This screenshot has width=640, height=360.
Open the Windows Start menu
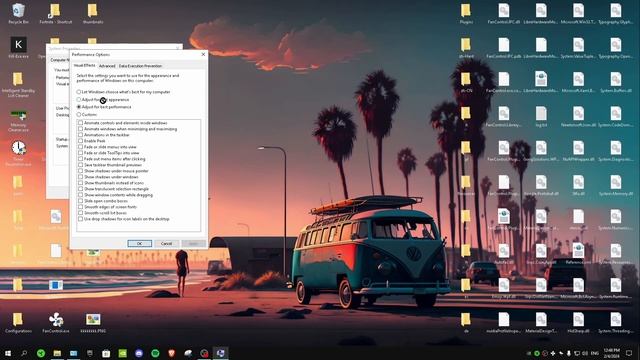[8, 353]
